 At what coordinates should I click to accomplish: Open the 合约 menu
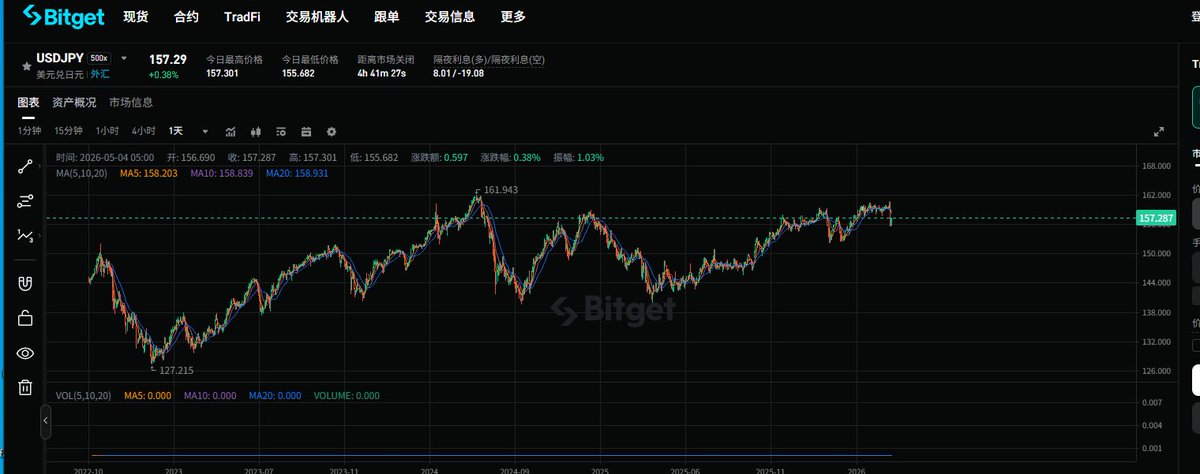(186, 17)
